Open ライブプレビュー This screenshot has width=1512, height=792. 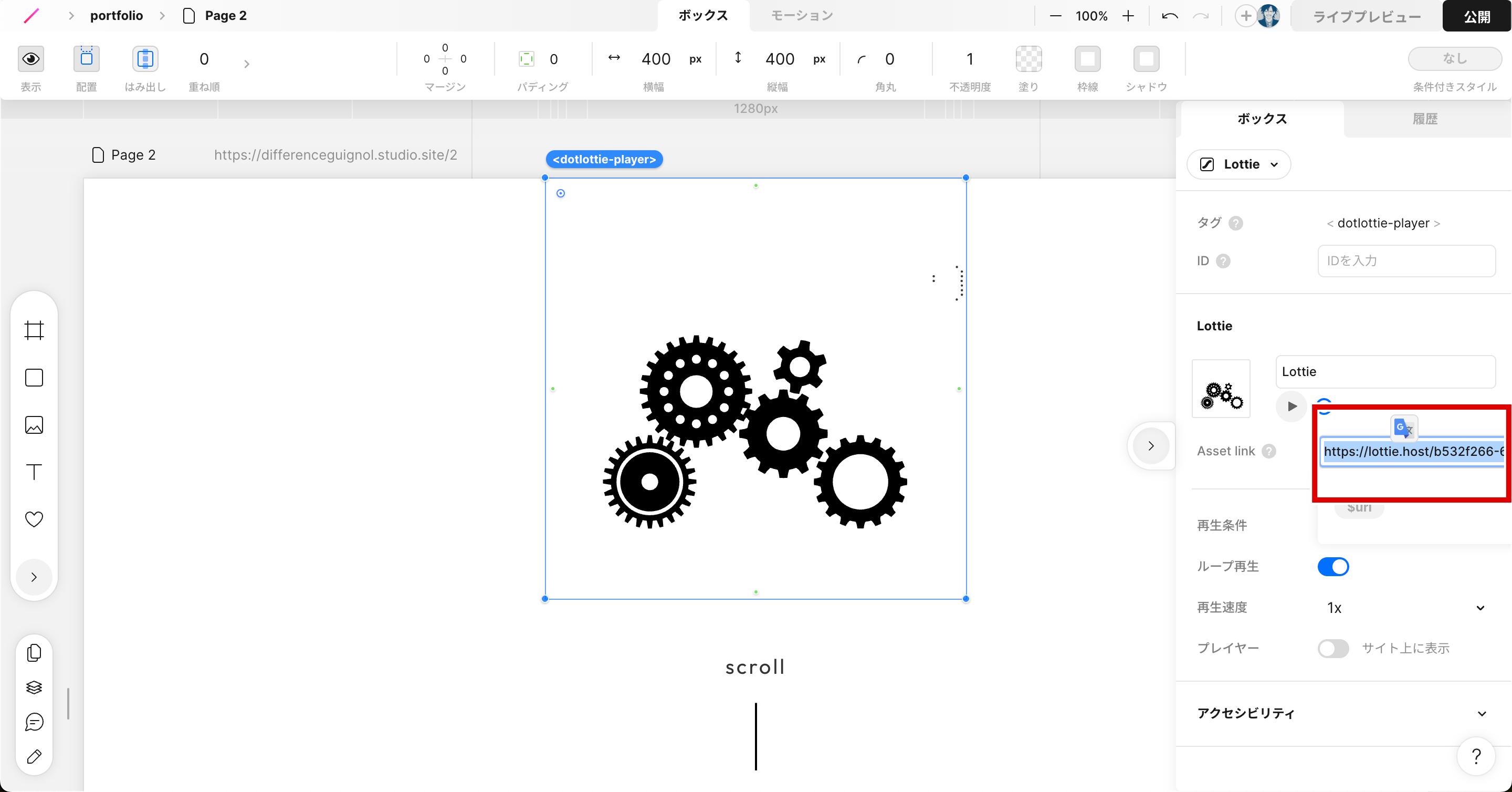(x=1367, y=16)
